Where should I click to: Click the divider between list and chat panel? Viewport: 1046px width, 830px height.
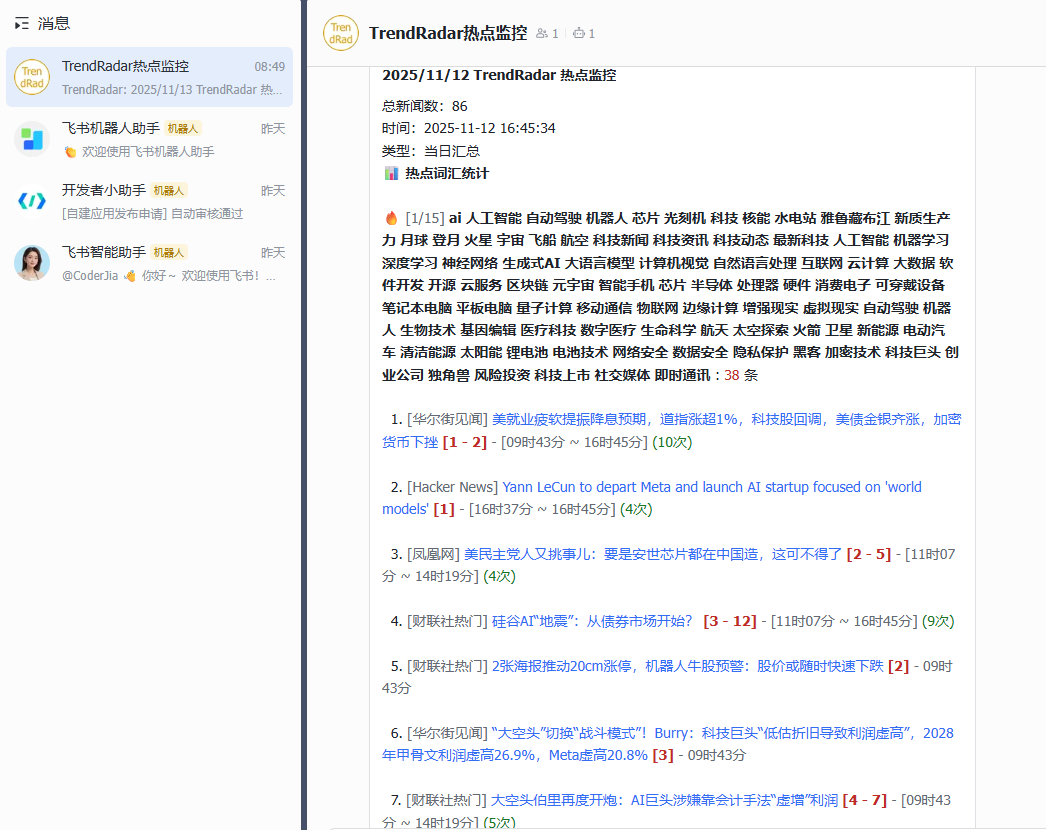pyautogui.click(x=303, y=415)
